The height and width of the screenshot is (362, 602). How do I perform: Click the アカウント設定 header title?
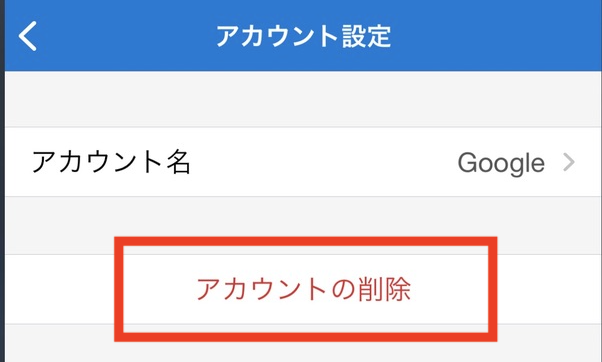coord(303,36)
